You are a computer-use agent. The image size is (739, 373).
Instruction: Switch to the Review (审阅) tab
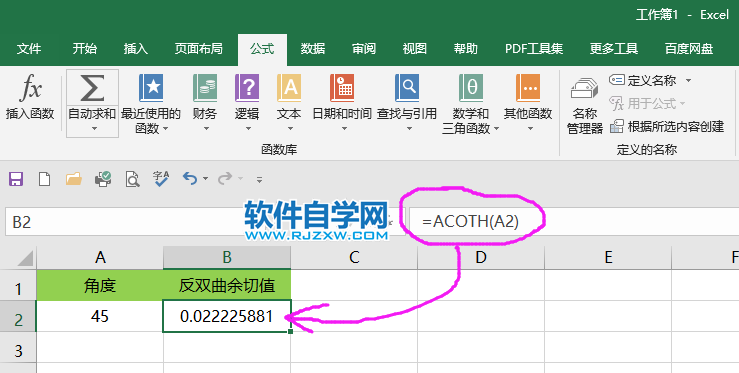click(x=364, y=49)
